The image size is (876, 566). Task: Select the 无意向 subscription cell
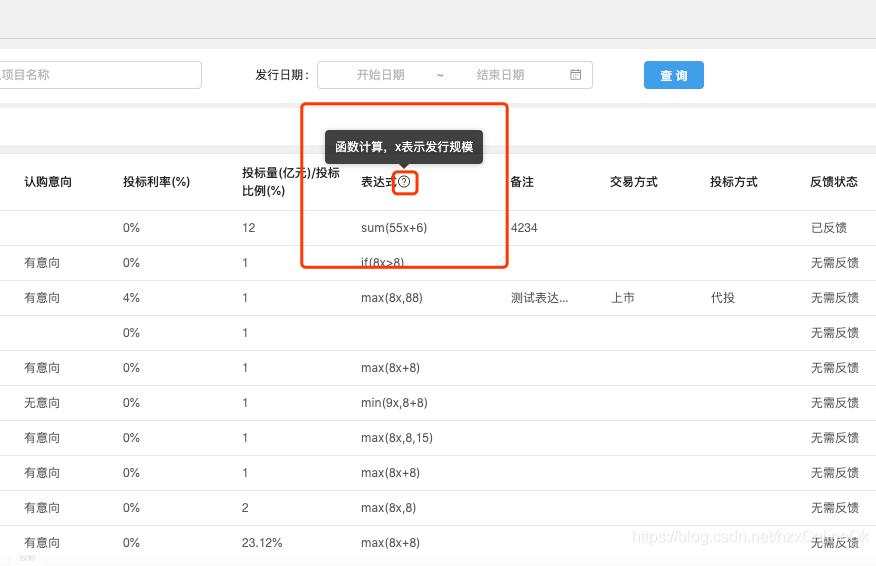(42, 403)
